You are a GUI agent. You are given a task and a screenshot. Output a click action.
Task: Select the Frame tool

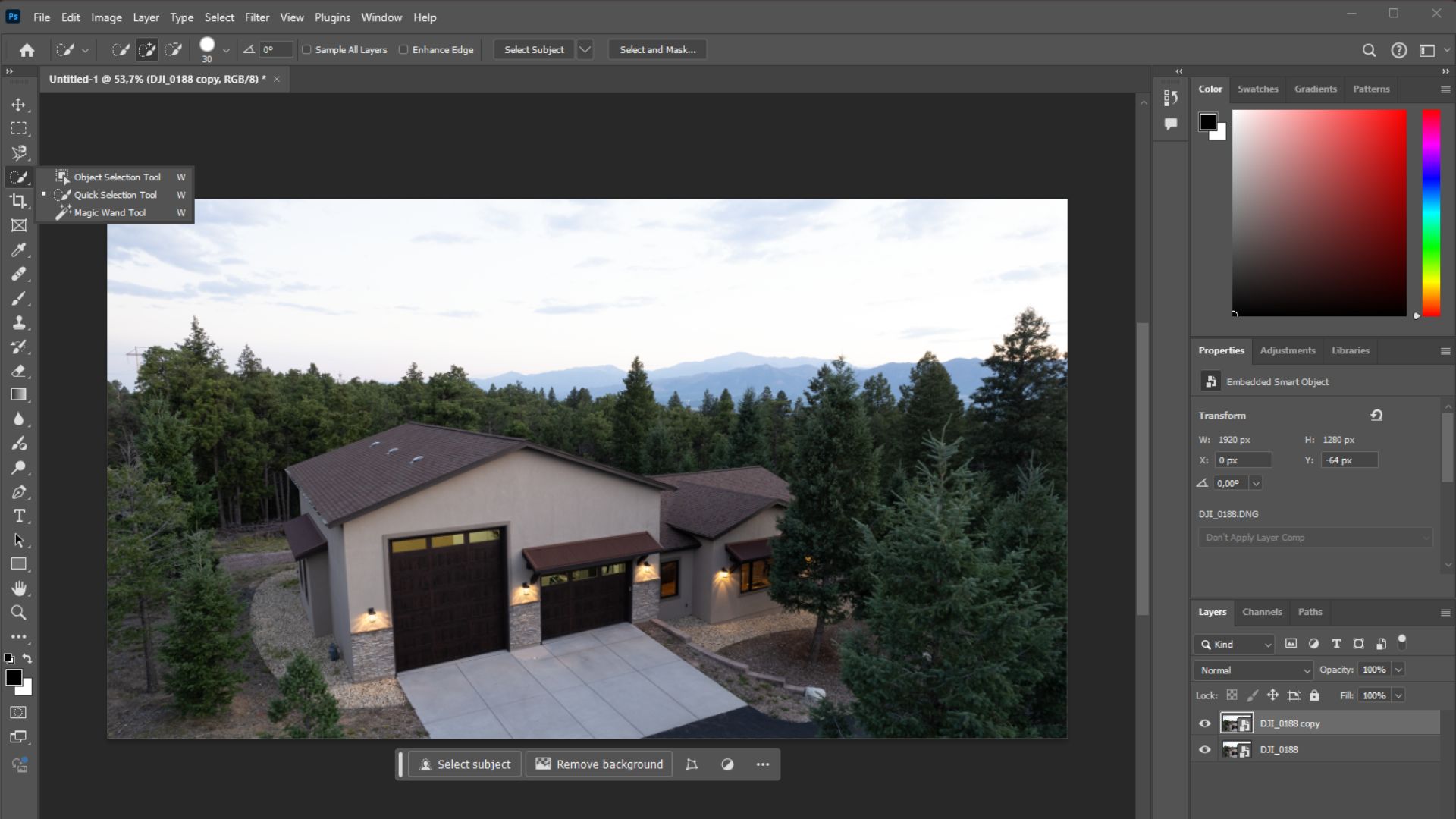(19, 225)
